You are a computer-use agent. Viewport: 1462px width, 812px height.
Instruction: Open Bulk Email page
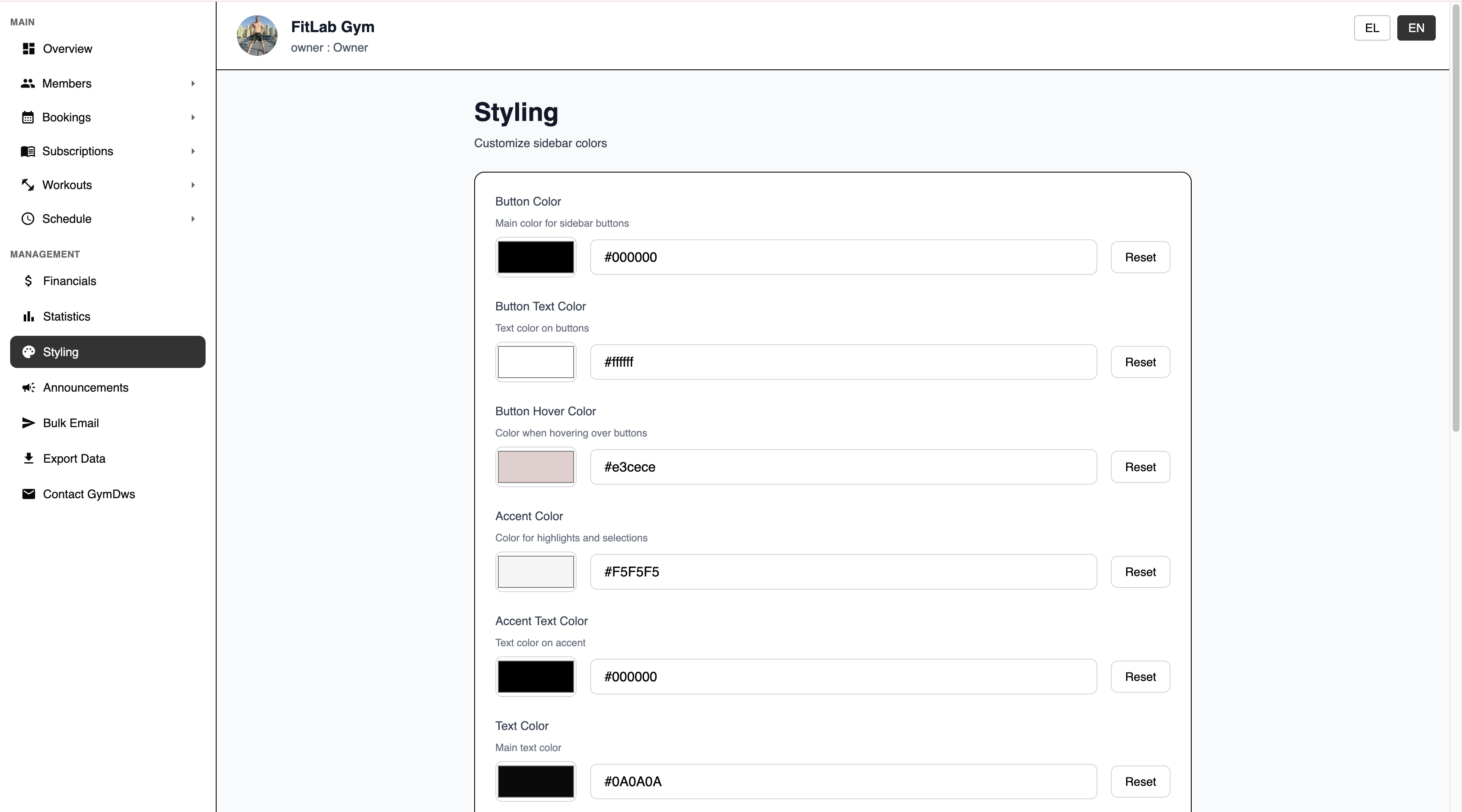pyautogui.click(x=108, y=423)
